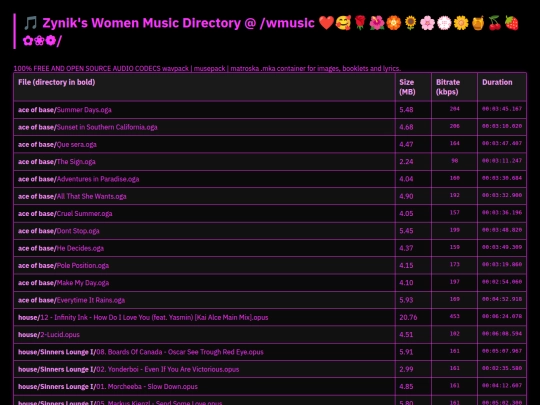Click the musepack codec link
The image size is (540, 405).
coord(209,68)
